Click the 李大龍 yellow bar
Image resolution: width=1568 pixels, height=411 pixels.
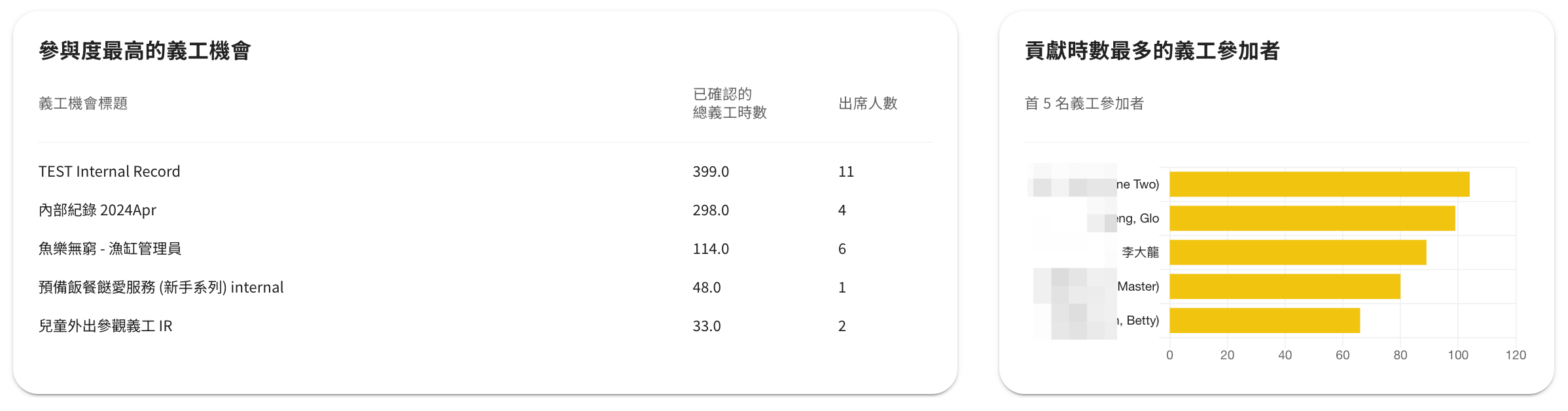pyautogui.click(x=1298, y=253)
